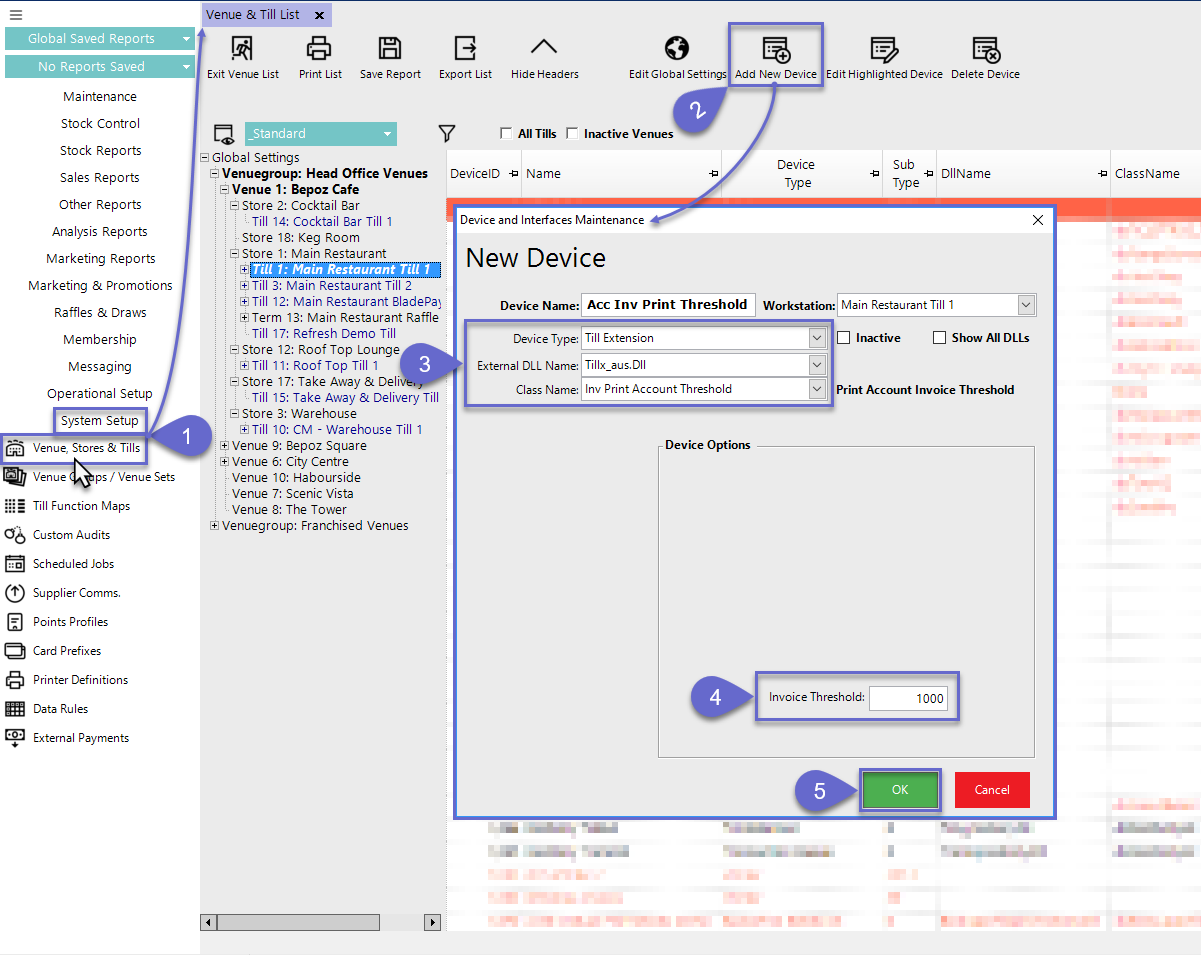Click the tree panel horizontal scrollbar
The width and height of the screenshot is (1201, 955).
point(320,922)
